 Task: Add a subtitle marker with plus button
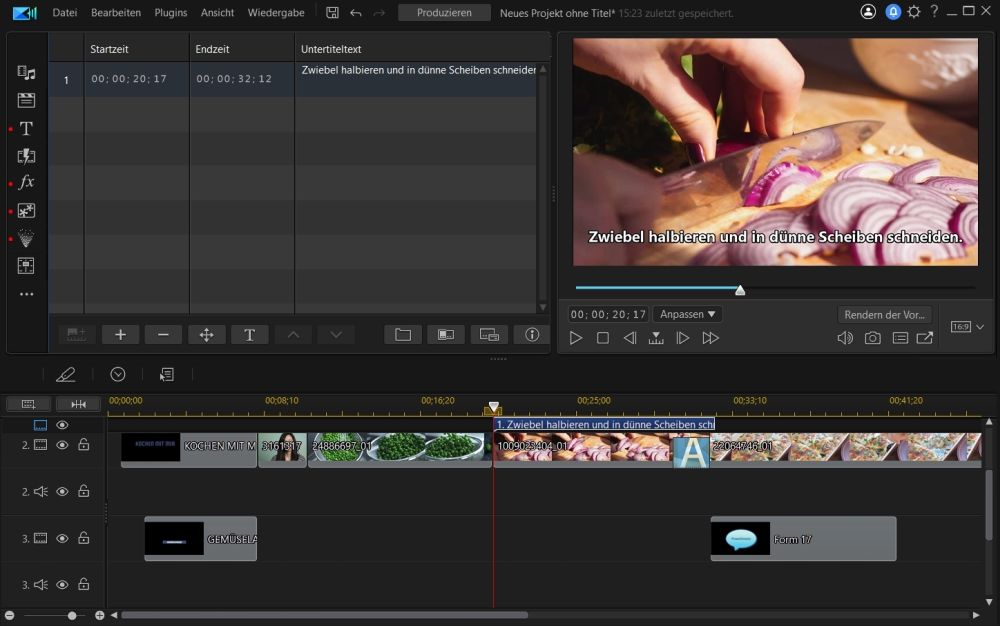point(121,335)
